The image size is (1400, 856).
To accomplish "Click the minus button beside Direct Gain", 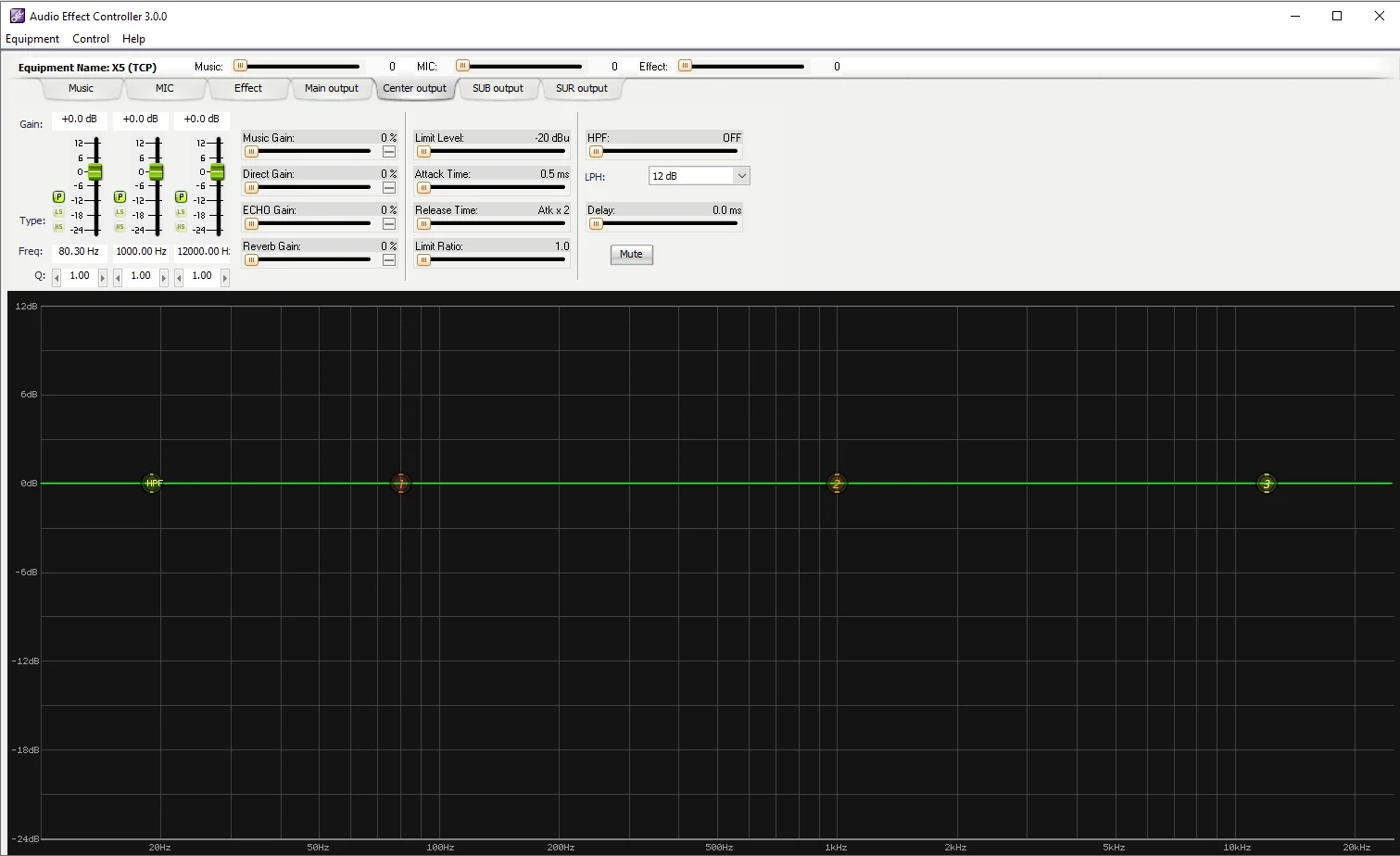I will [x=389, y=188].
